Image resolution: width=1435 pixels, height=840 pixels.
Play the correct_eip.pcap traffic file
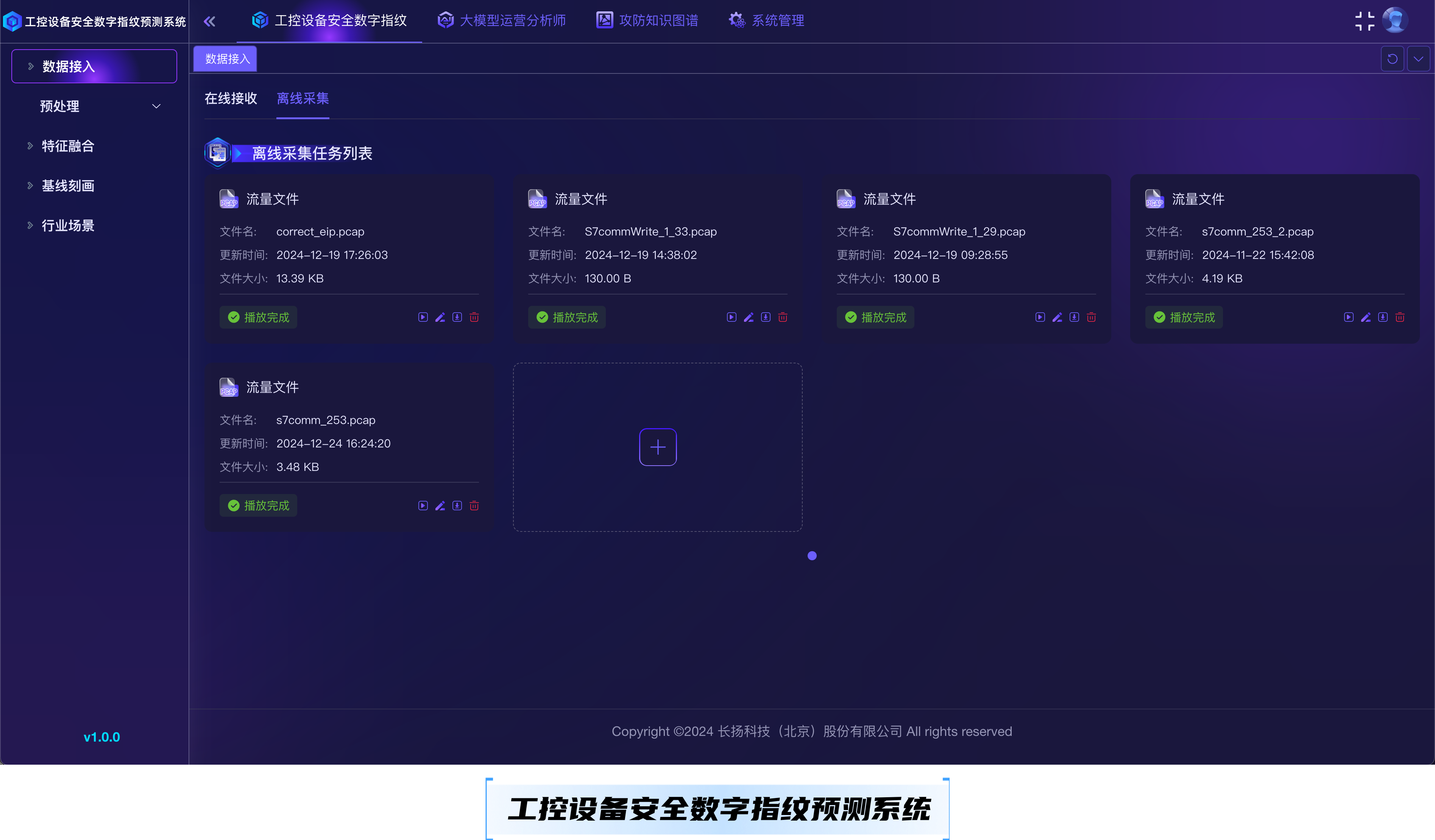point(423,317)
